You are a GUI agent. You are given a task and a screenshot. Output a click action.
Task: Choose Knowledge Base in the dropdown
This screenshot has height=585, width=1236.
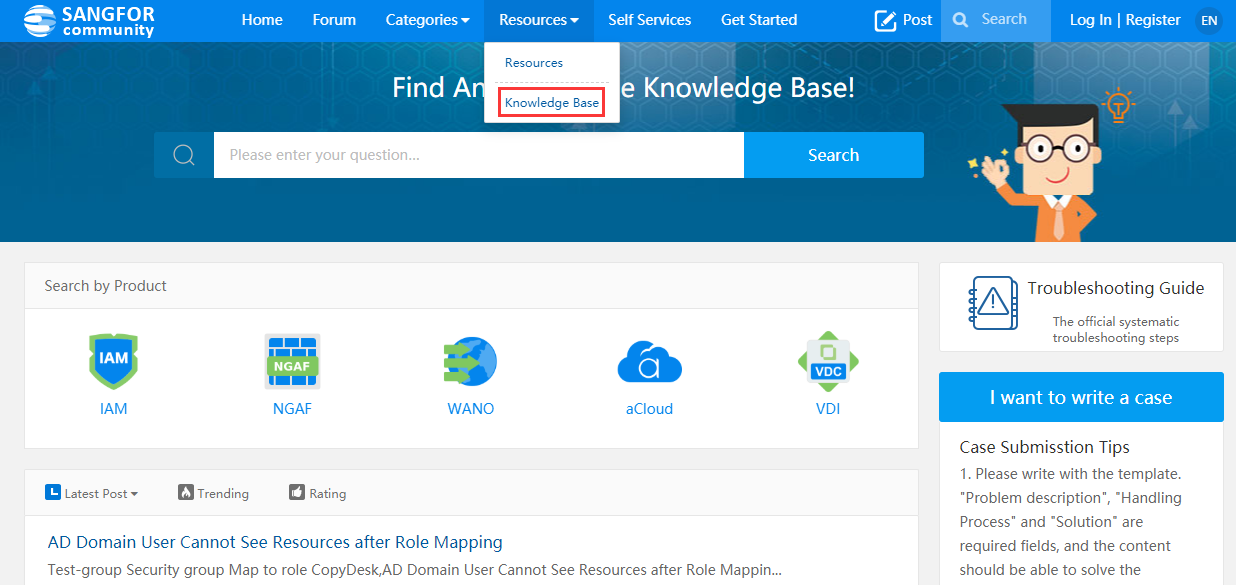point(552,102)
